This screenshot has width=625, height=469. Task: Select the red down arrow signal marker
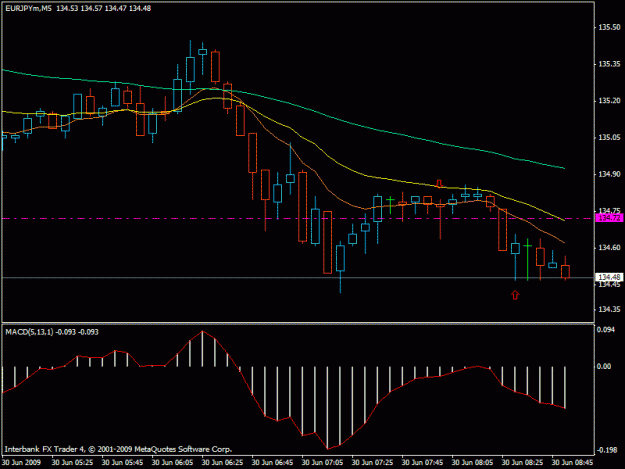[440, 183]
